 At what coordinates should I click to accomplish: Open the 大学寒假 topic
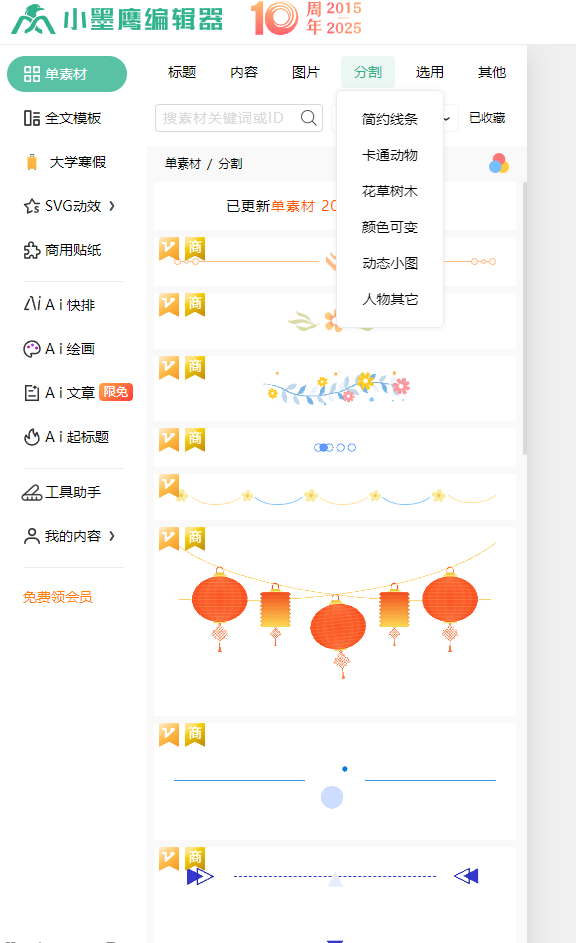[66, 162]
